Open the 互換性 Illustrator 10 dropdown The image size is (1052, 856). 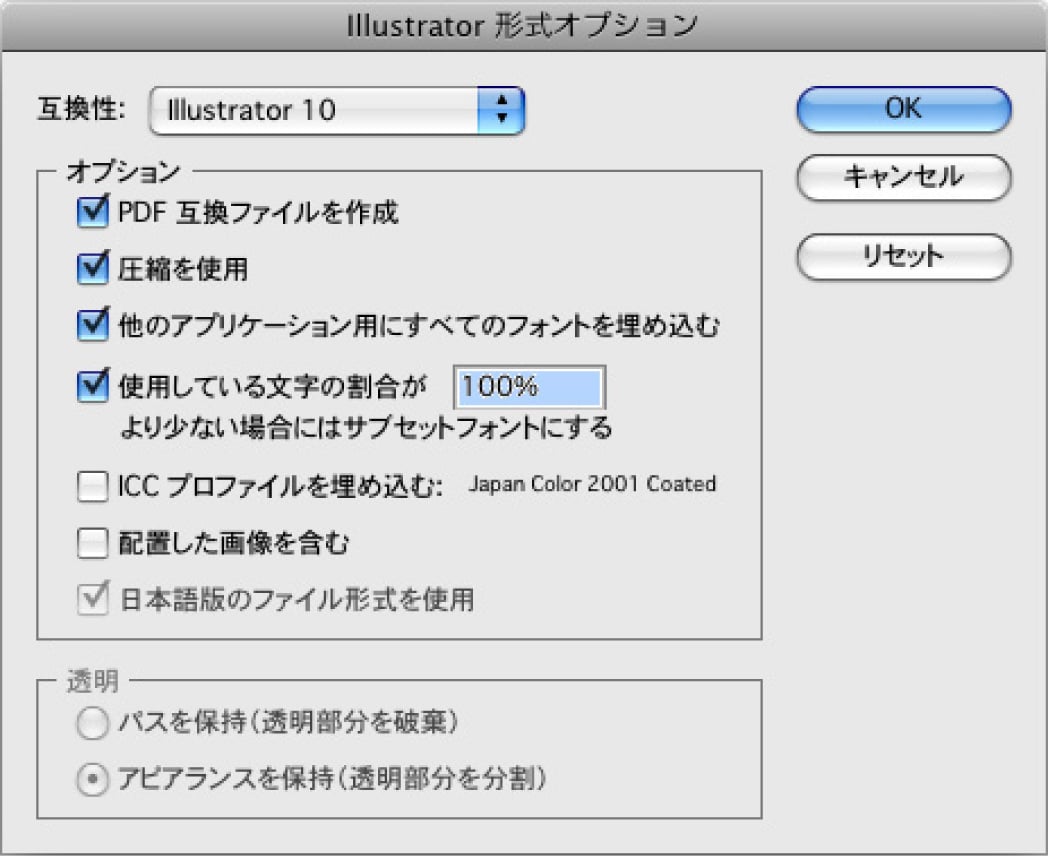point(337,109)
